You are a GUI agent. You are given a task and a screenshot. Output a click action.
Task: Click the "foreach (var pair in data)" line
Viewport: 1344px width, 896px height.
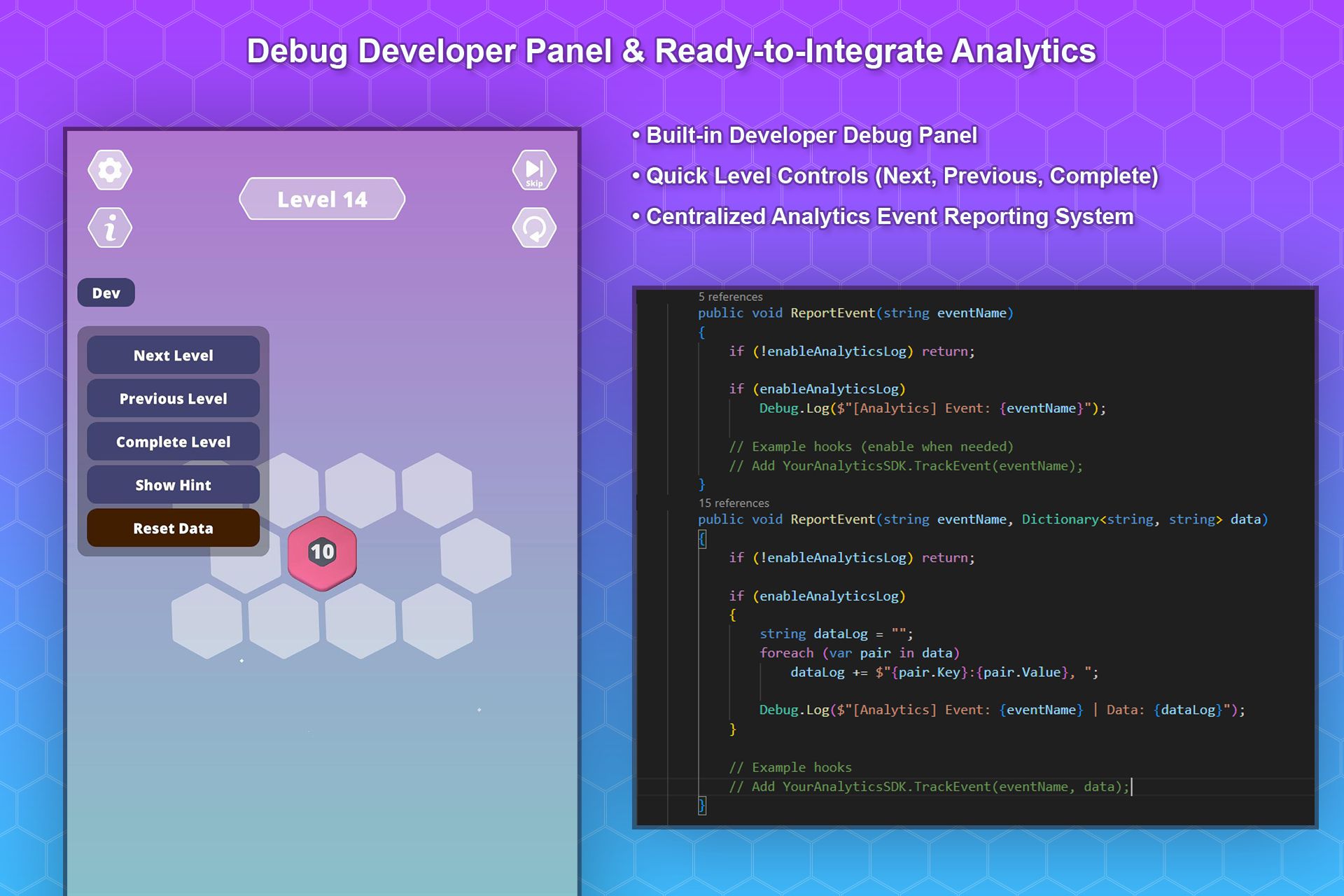860,653
